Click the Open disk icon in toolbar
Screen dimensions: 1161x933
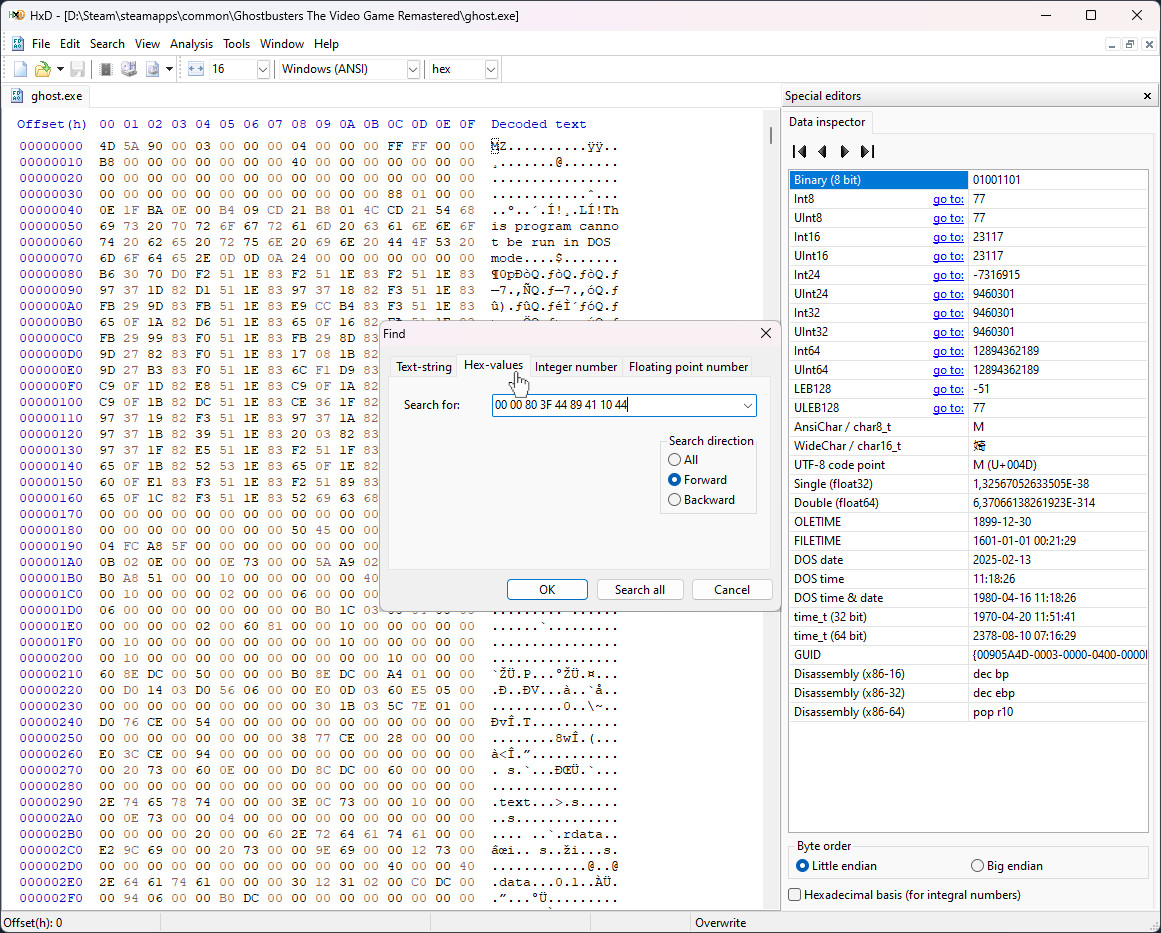pos(129,69)
